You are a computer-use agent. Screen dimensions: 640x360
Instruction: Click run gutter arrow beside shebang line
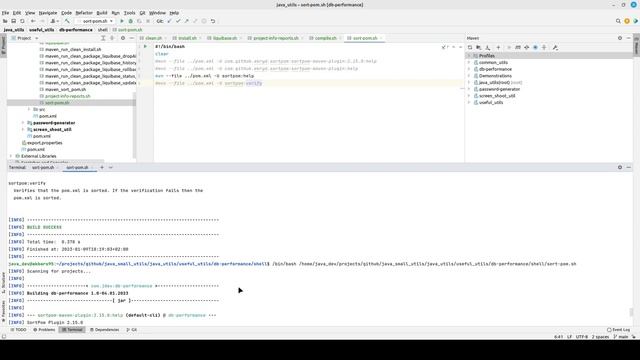145,47
